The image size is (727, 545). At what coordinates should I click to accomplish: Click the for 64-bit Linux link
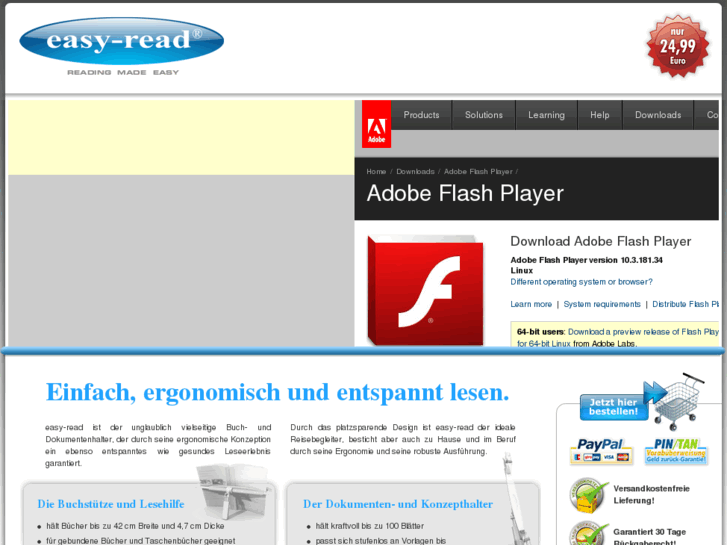click(543, 344)
